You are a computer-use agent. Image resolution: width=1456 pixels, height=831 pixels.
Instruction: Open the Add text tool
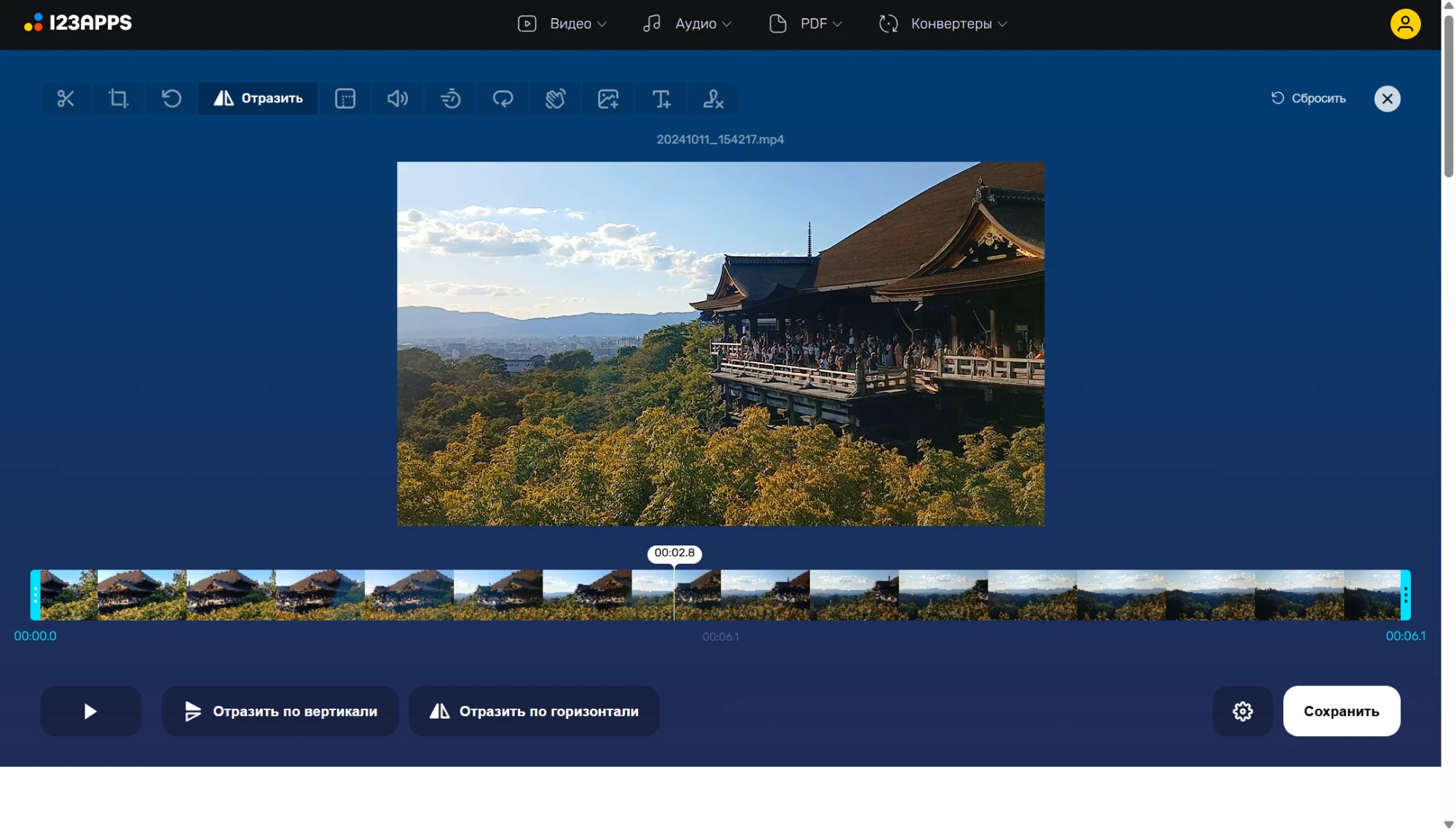(x=661, y=98)
